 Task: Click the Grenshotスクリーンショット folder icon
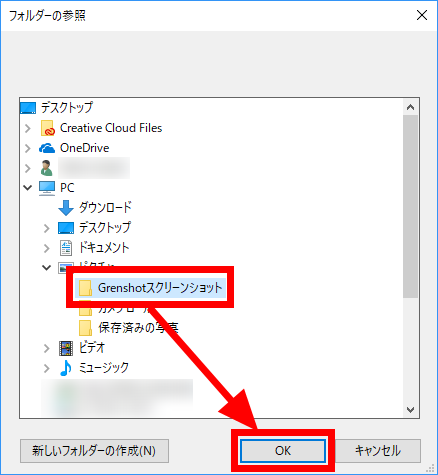pos(85,288)
